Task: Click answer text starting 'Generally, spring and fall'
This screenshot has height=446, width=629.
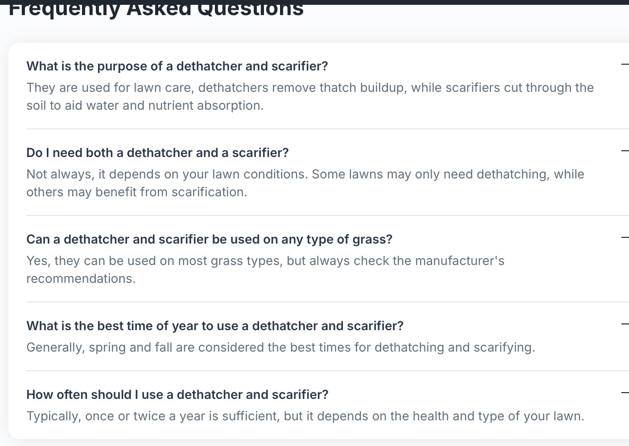Action: [x=280, y=348]
